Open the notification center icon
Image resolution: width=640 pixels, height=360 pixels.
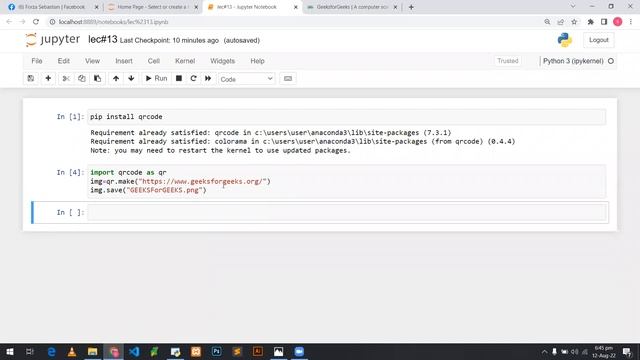[x=627, y=351]
